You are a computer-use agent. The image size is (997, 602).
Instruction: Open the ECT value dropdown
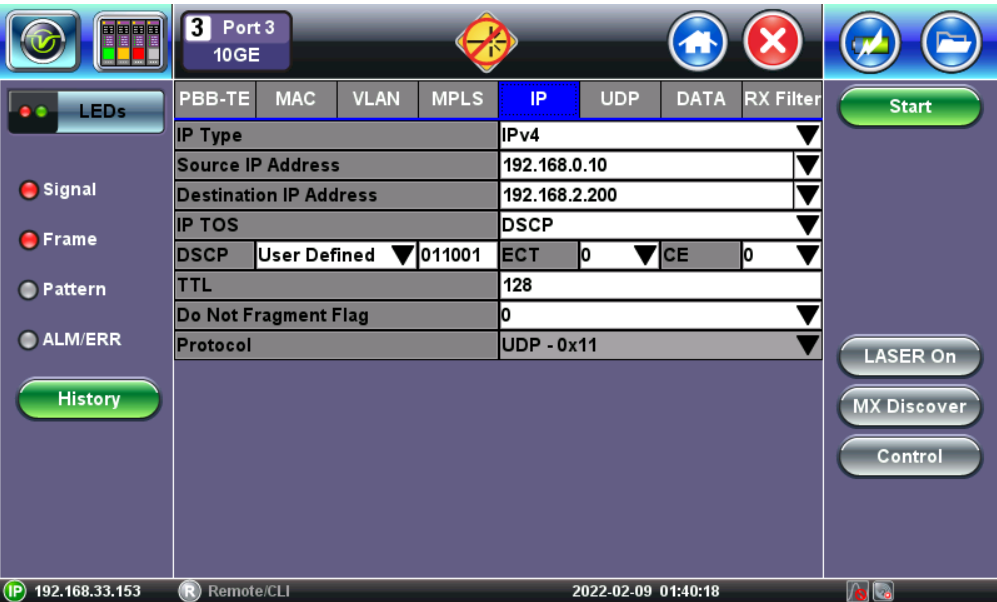point(619,255)
